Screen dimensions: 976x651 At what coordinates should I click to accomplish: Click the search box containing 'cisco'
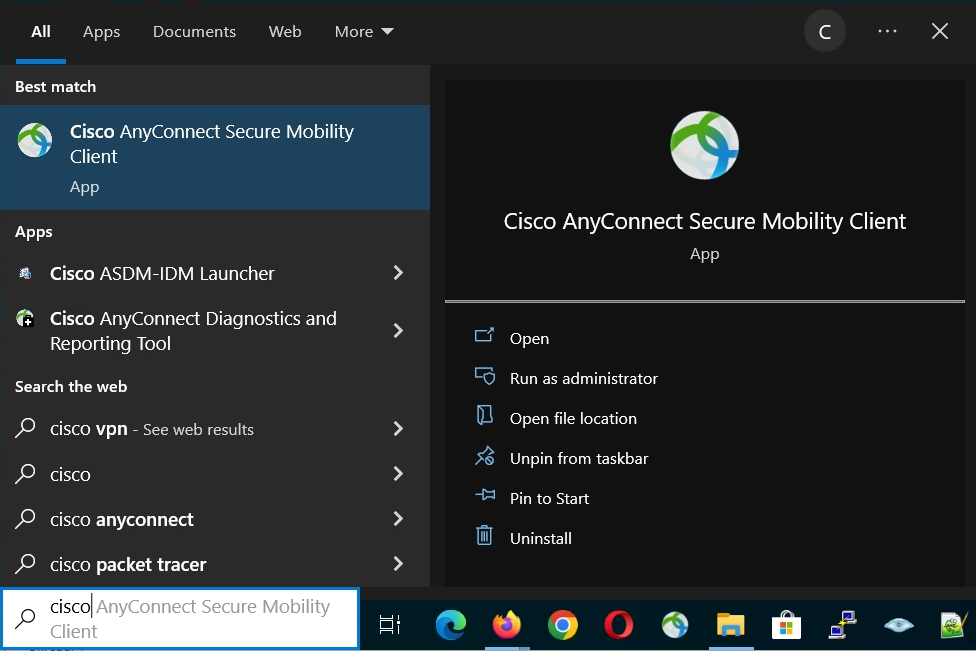point(180,619)
